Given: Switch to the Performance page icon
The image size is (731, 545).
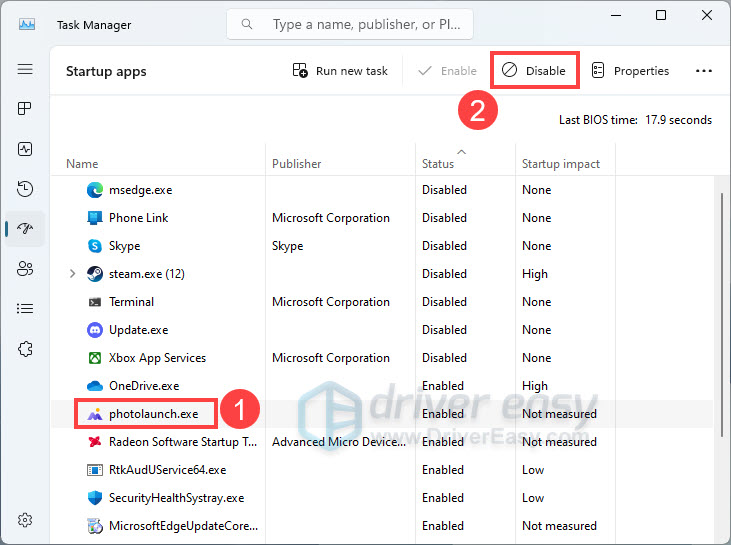Looking at the screenshot, I should coord(25,149).
